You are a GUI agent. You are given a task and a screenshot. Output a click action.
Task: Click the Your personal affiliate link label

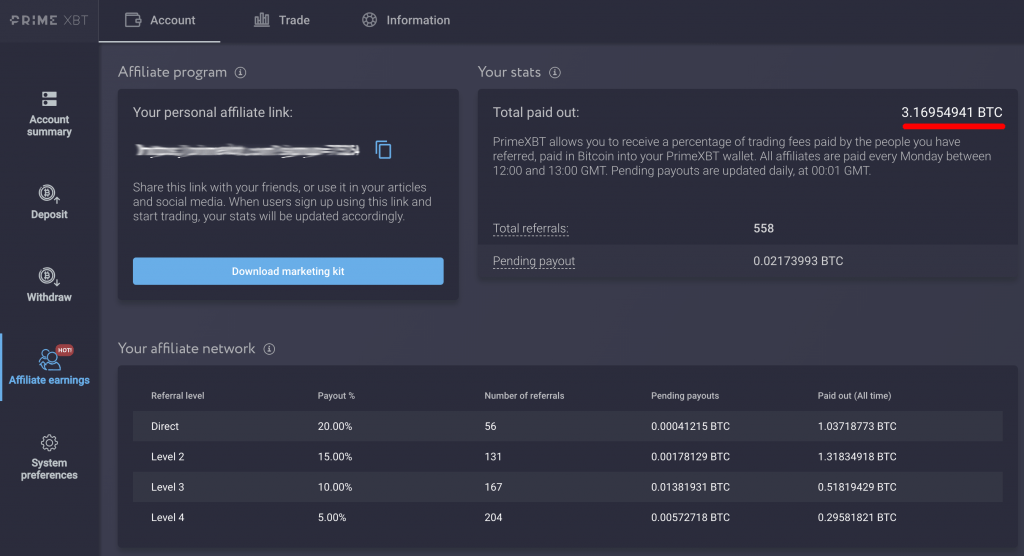point(213,112)
